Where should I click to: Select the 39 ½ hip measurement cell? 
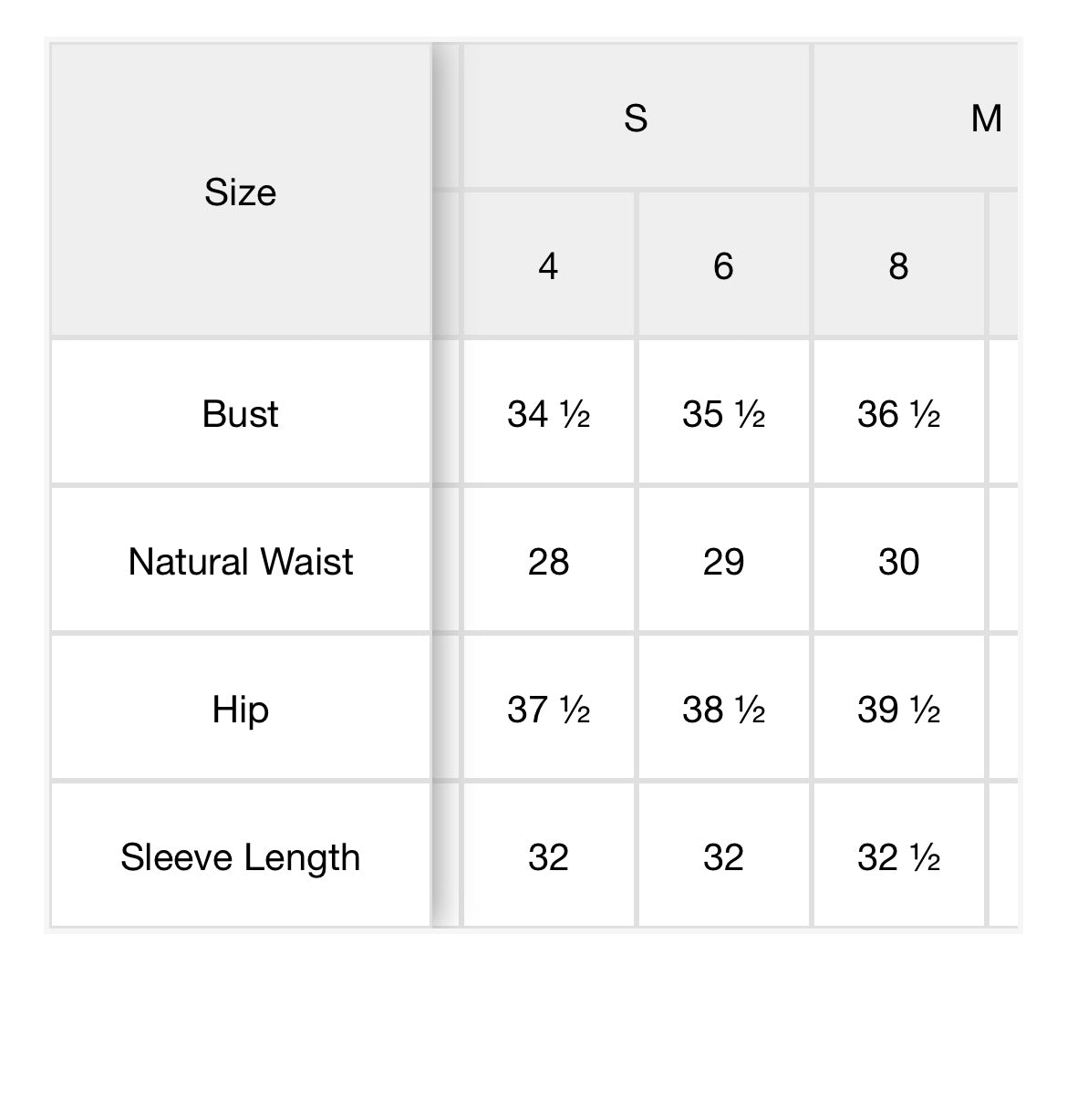tap(898, 710)
